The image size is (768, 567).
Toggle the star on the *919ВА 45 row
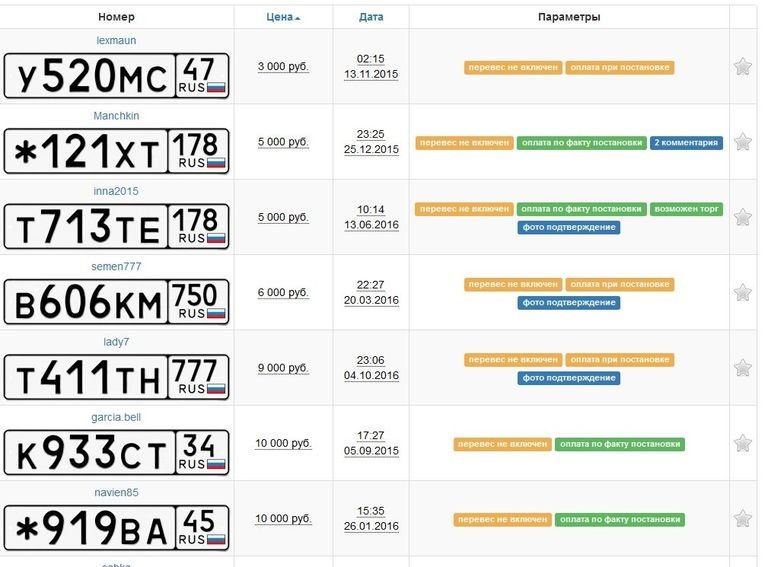click(x=743, y=519)
